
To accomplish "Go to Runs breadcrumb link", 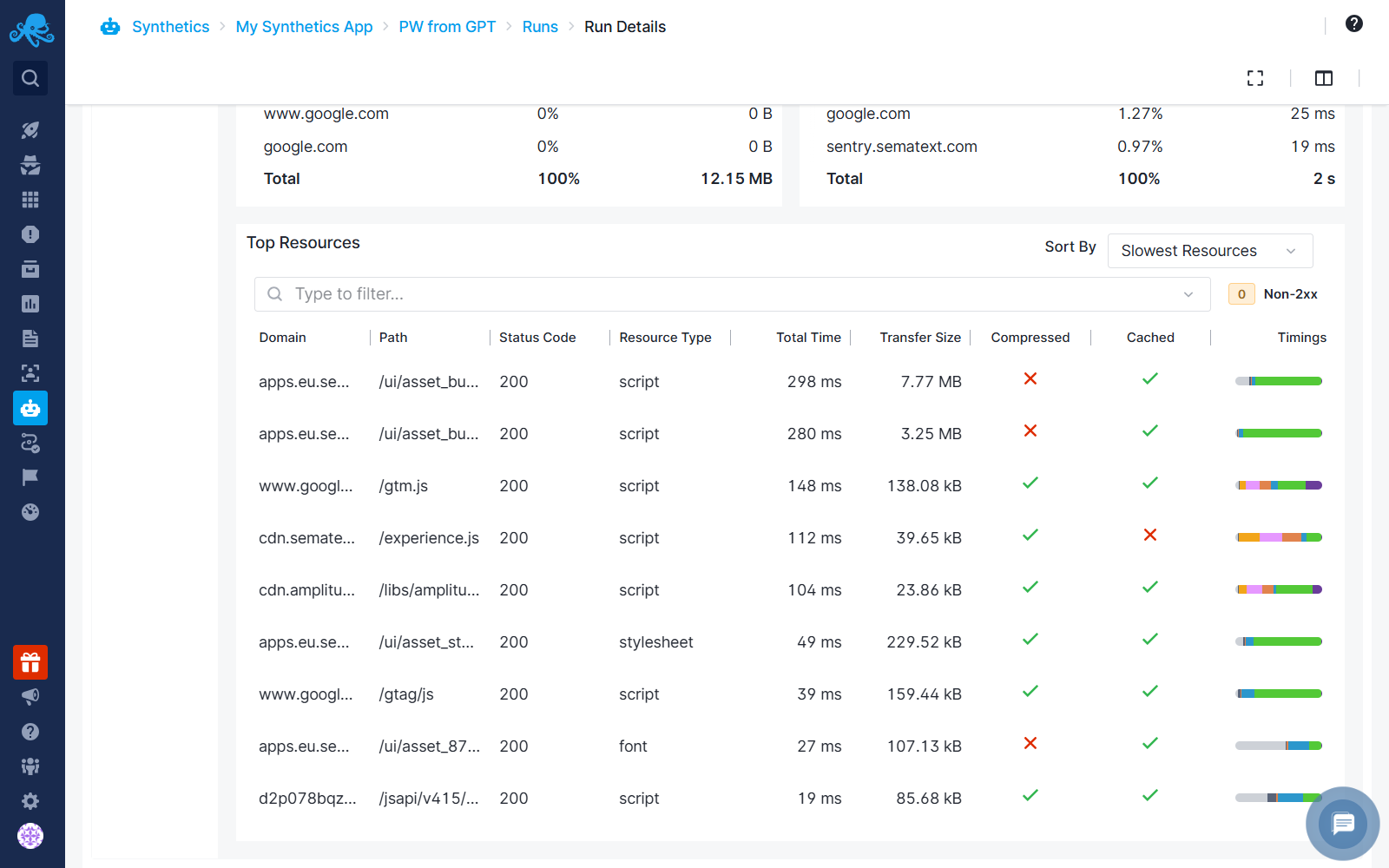I will [540, 27].
